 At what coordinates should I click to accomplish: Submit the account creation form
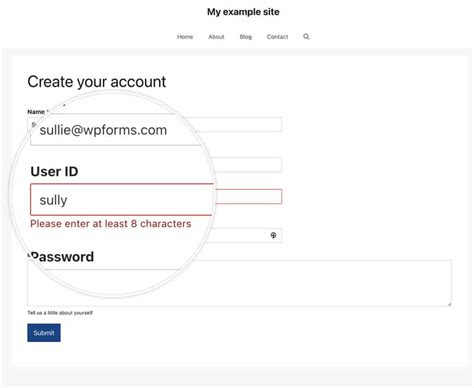(44, 333)
